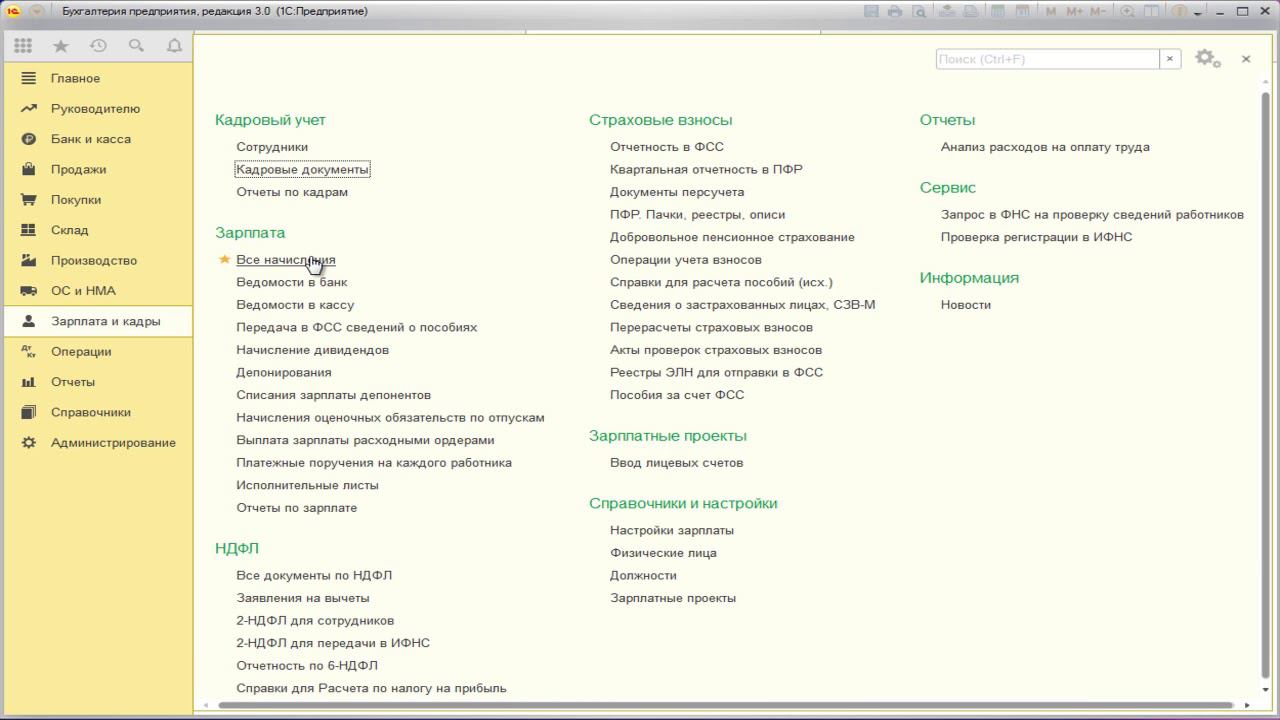This screenshot has width=1280, height=720.
Task: Open Все начисления
Action: 286,260
